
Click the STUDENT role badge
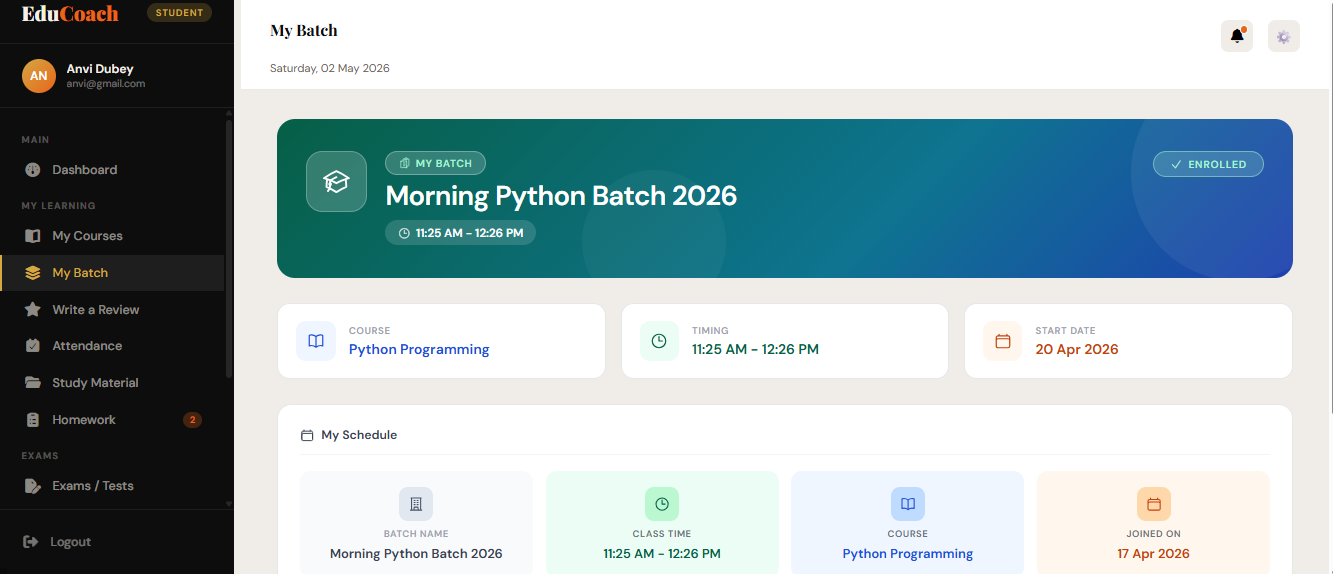coord(179,13)
